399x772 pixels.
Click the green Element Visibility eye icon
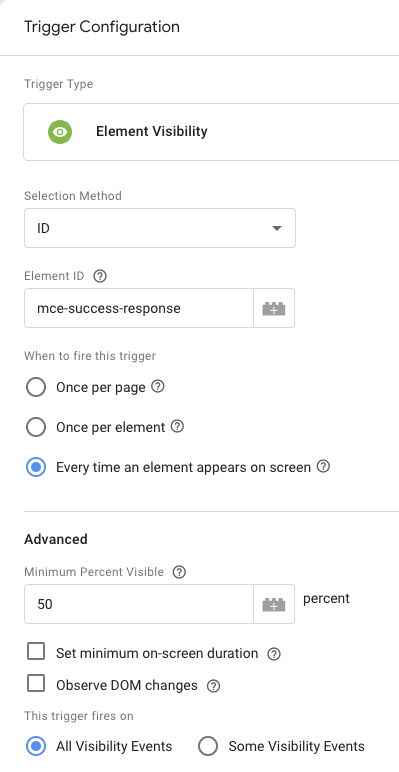[x=60, y=132]
